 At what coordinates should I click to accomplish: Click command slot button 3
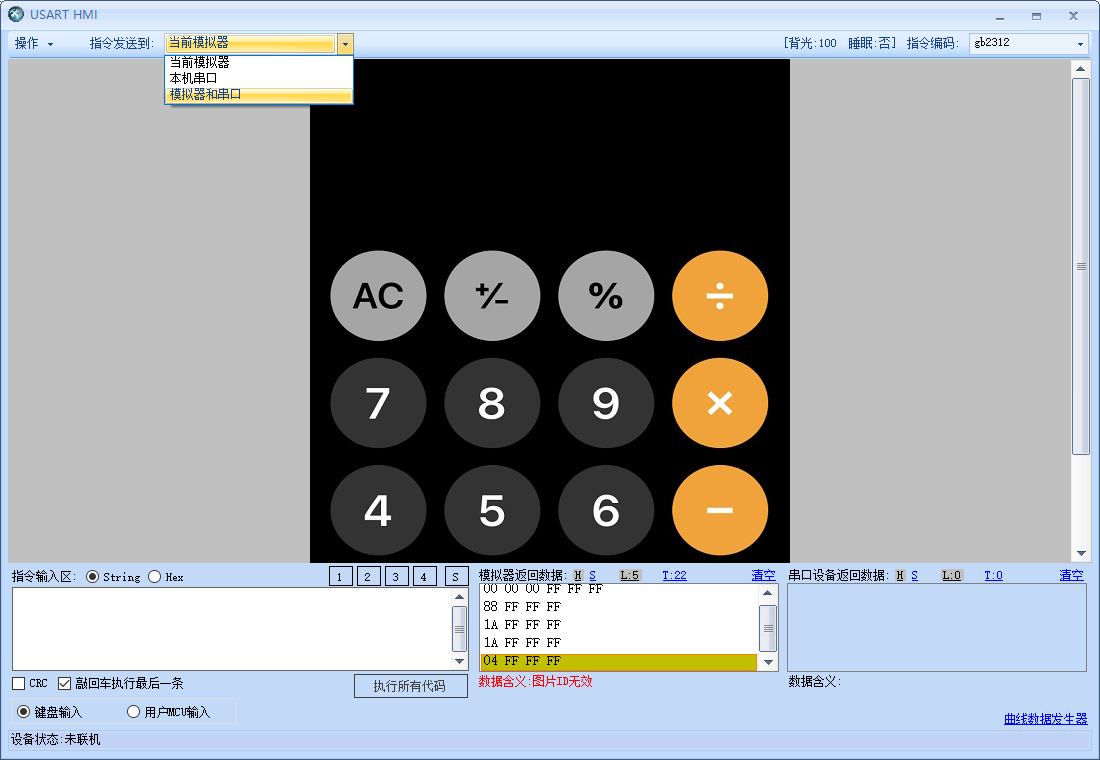point(396,577)
